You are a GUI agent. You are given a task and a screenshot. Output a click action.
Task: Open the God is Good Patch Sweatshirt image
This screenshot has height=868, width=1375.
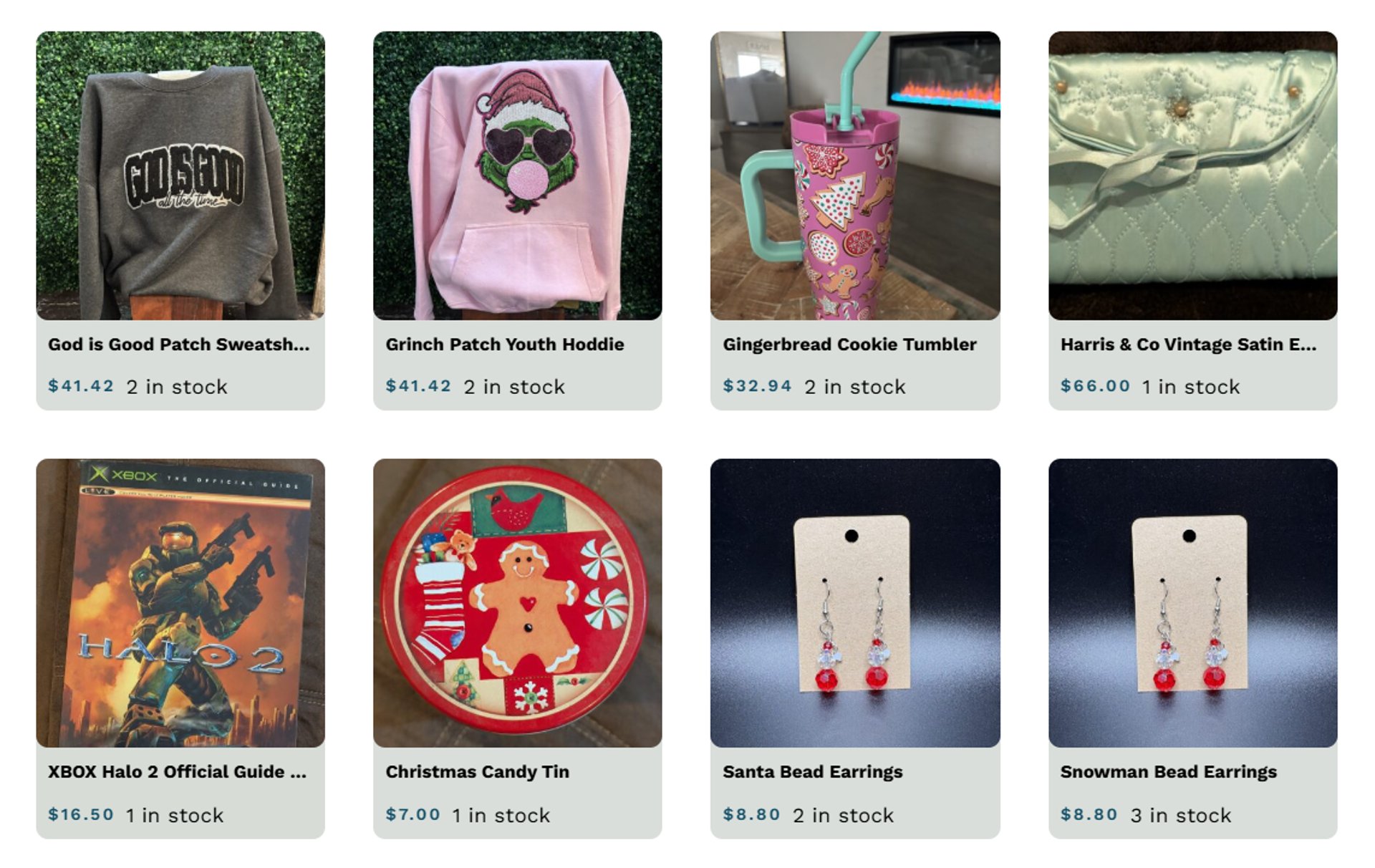click(180, 175)
